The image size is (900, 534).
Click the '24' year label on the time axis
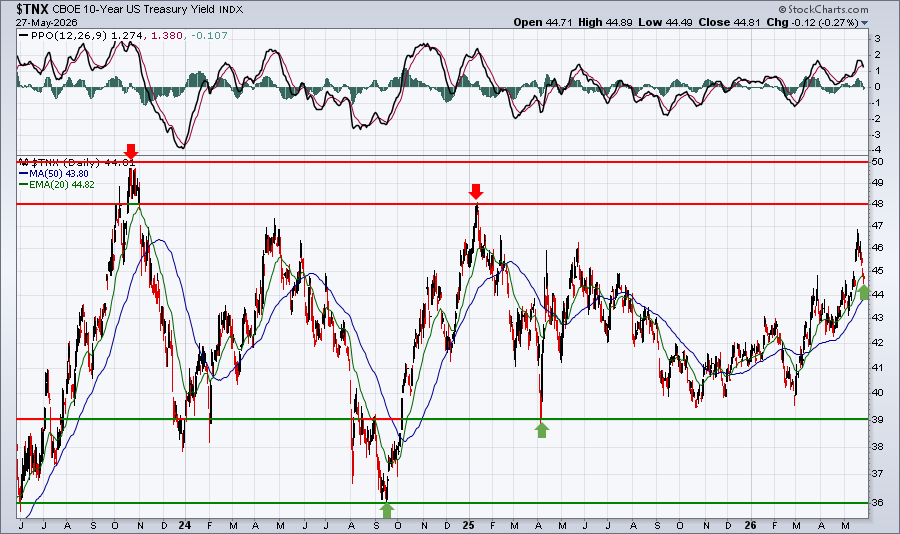coord(185,525)
